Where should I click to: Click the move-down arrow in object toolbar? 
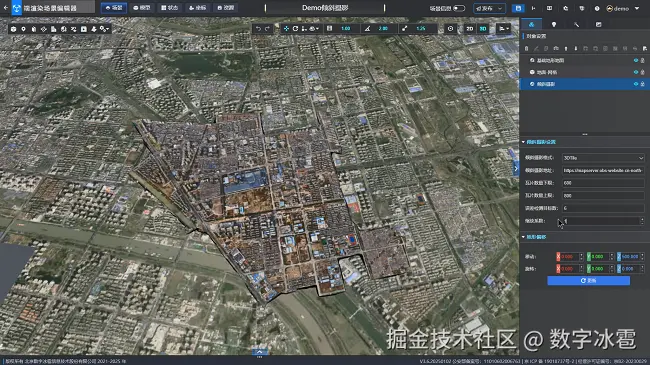click(x=576, y=49)
